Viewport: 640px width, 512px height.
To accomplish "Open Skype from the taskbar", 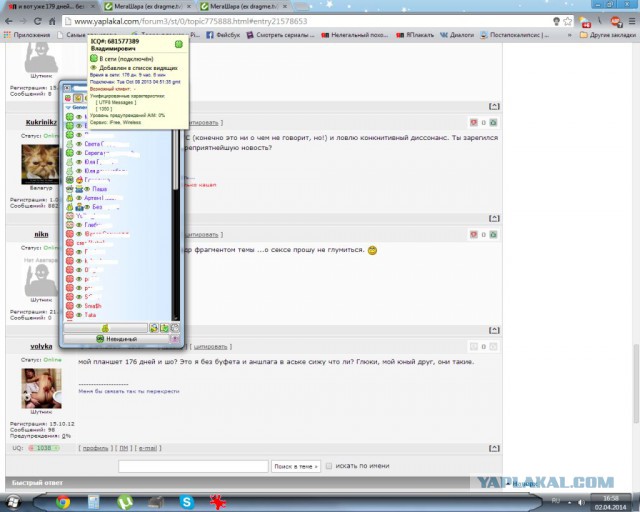I will click(x=187, y=502).
